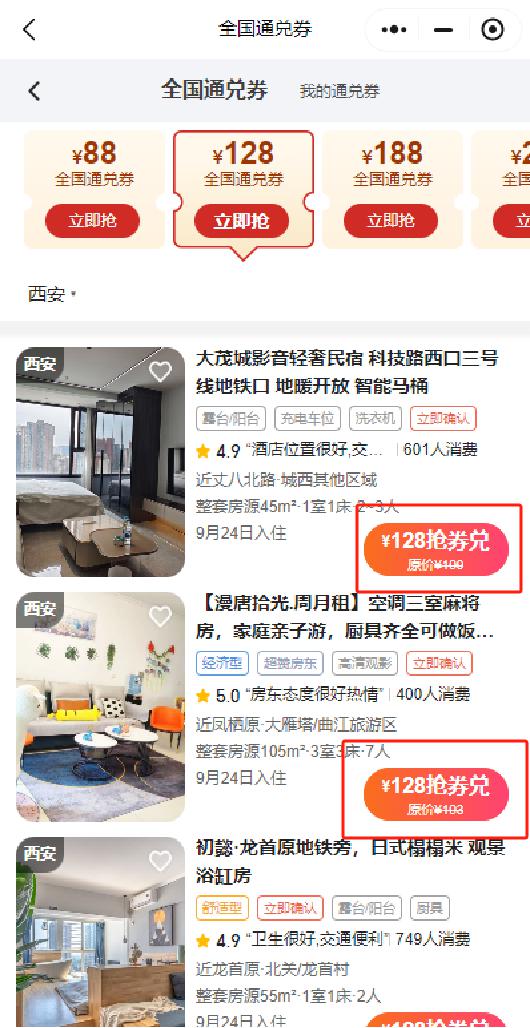530x1028 pixels.
Task: Close the mini program via the circle target icon
Action: click(493, 30)
